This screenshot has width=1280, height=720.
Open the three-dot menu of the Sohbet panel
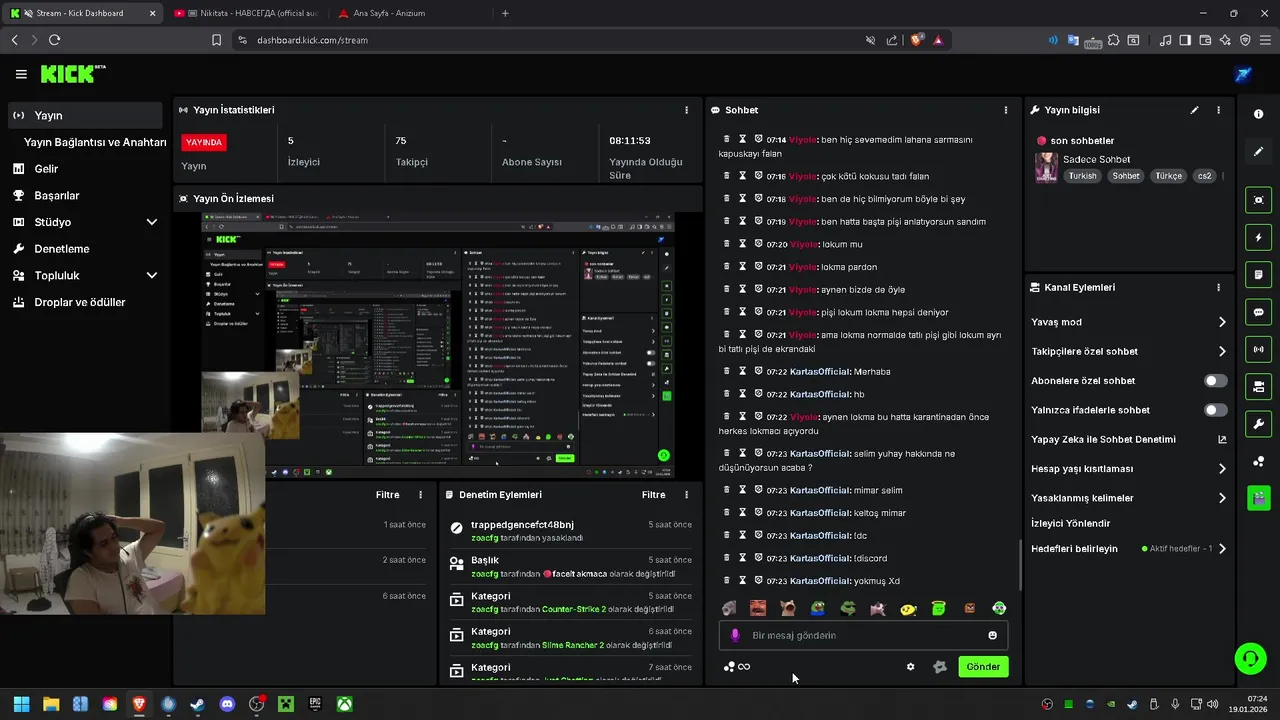click(x=1006, y=110)
